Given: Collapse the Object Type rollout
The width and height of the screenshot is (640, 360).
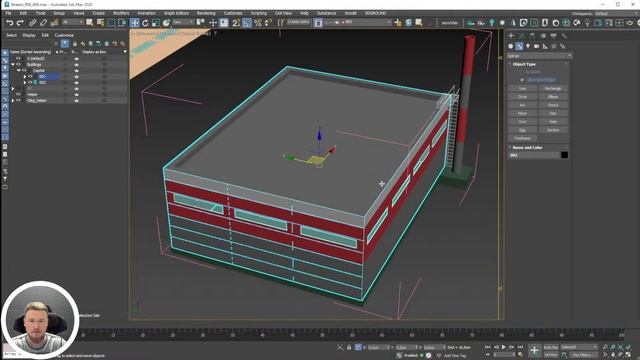Looking at the screenshot, I should click(524, 64).
